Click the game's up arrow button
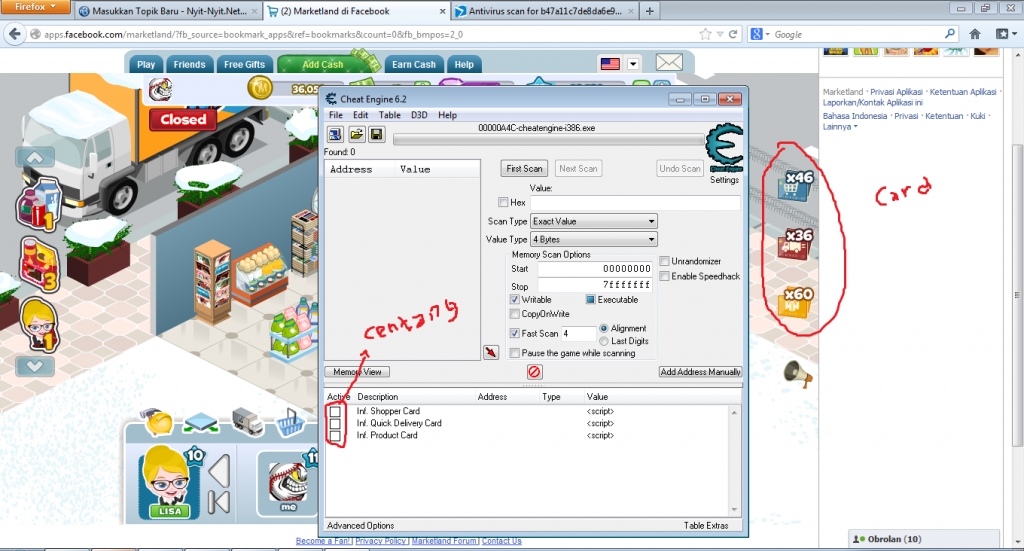The height and width of the screenshot is (551, 1024). click(x=35, y=157)
